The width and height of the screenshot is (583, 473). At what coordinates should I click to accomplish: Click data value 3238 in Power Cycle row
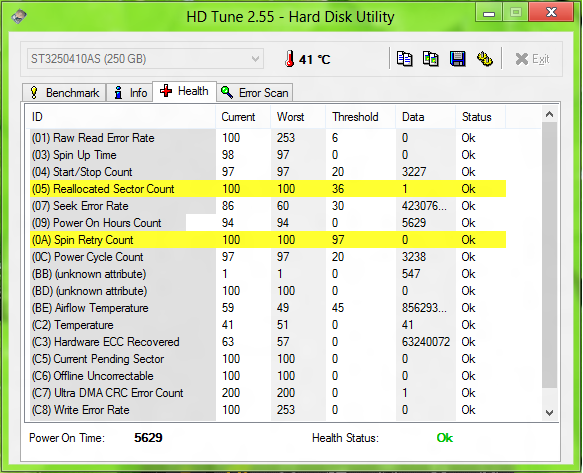tap(414, 257)
